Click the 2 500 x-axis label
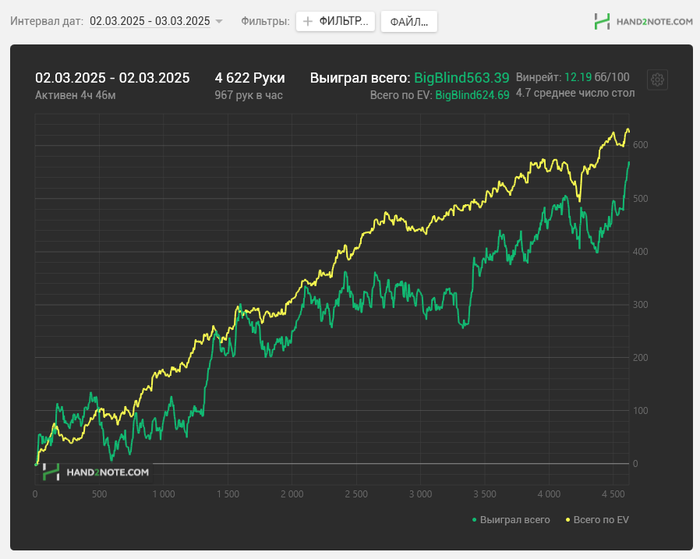The width and height of the screenshot is (700, 559). click(x=356, y=494)
